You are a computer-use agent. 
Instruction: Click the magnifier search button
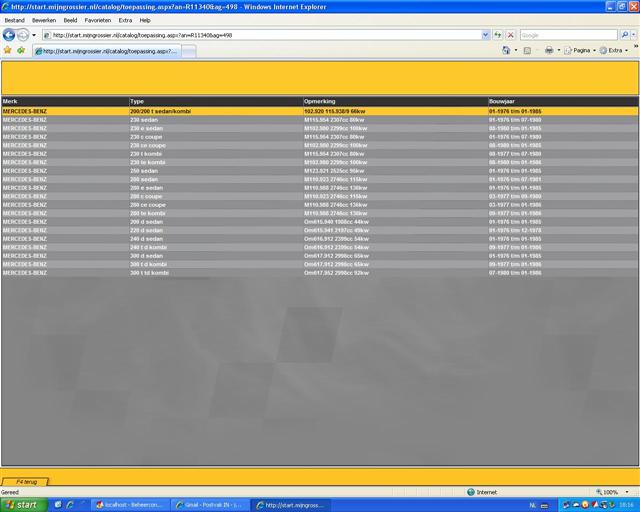coord(624,35)
